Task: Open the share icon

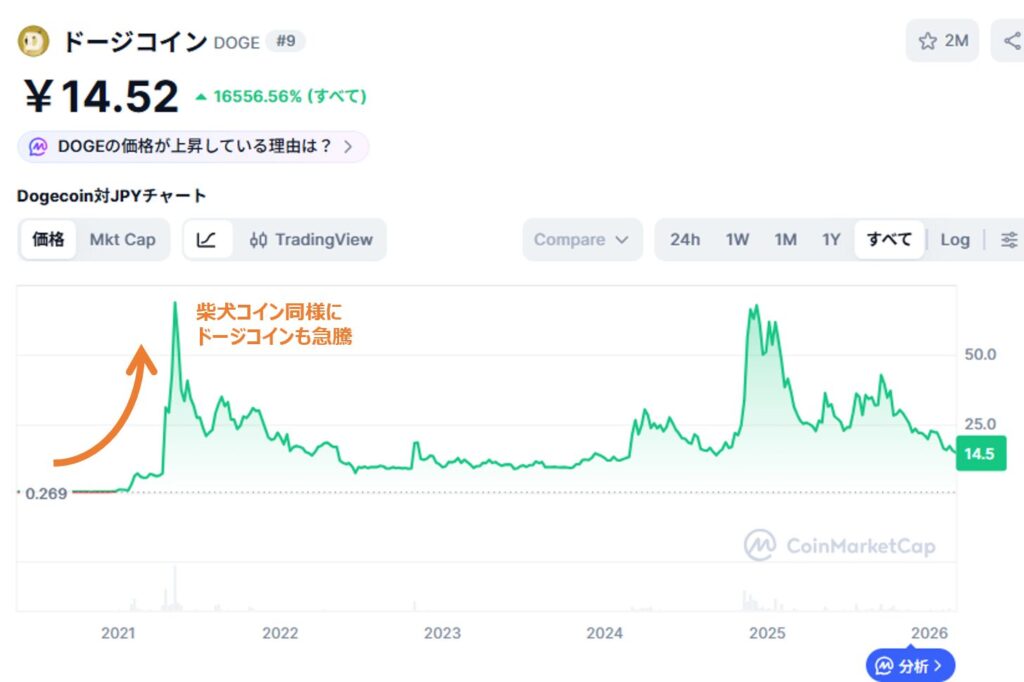Action: pyautogui.click(x=1010, y=41)
